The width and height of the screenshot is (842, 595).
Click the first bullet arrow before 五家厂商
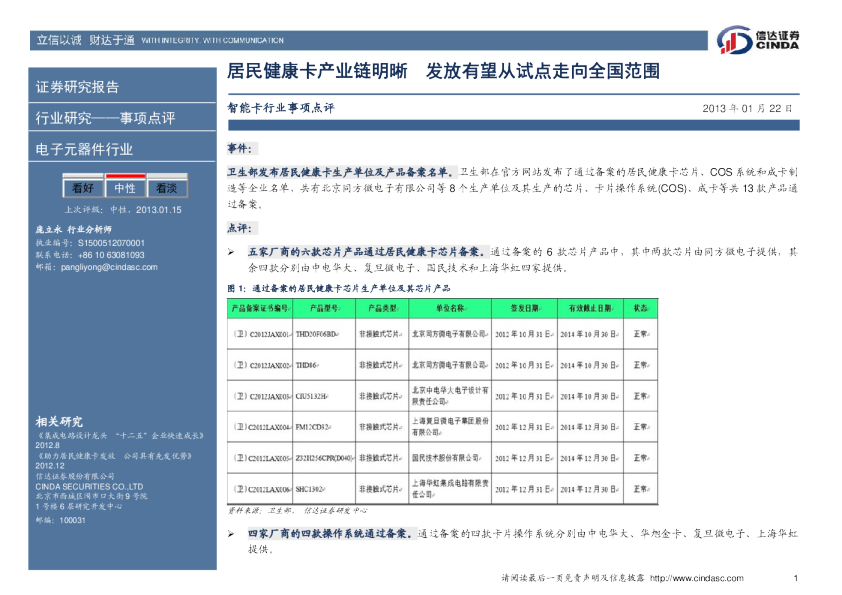pyautogui.click(x=232, y=252)
